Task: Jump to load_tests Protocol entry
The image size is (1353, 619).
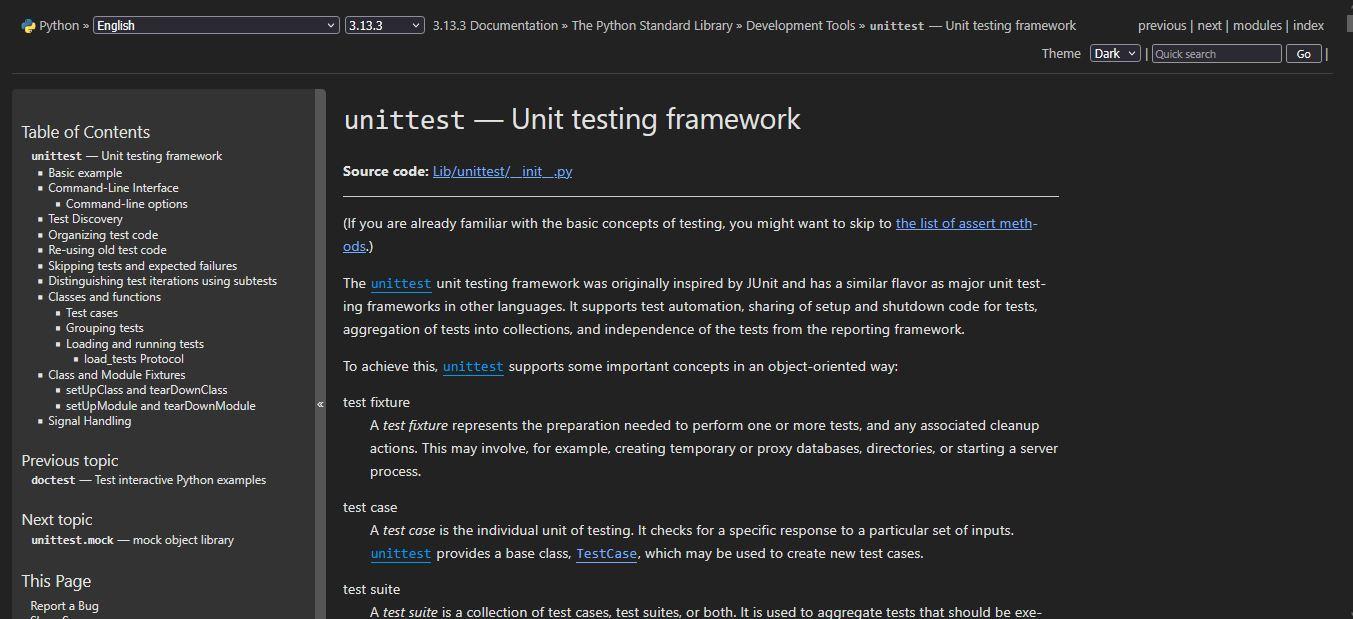Action: click(x=134, y=359)
